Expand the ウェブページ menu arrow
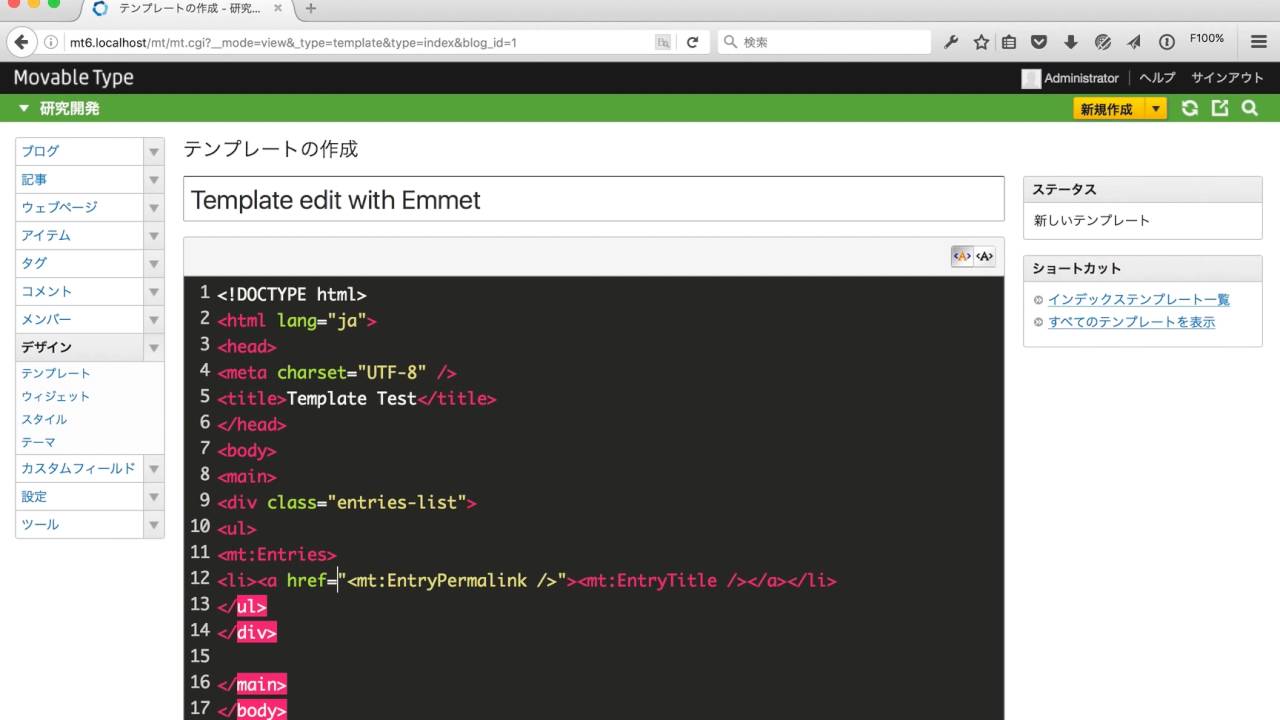 pyautogui.click(x=154, y=208)
